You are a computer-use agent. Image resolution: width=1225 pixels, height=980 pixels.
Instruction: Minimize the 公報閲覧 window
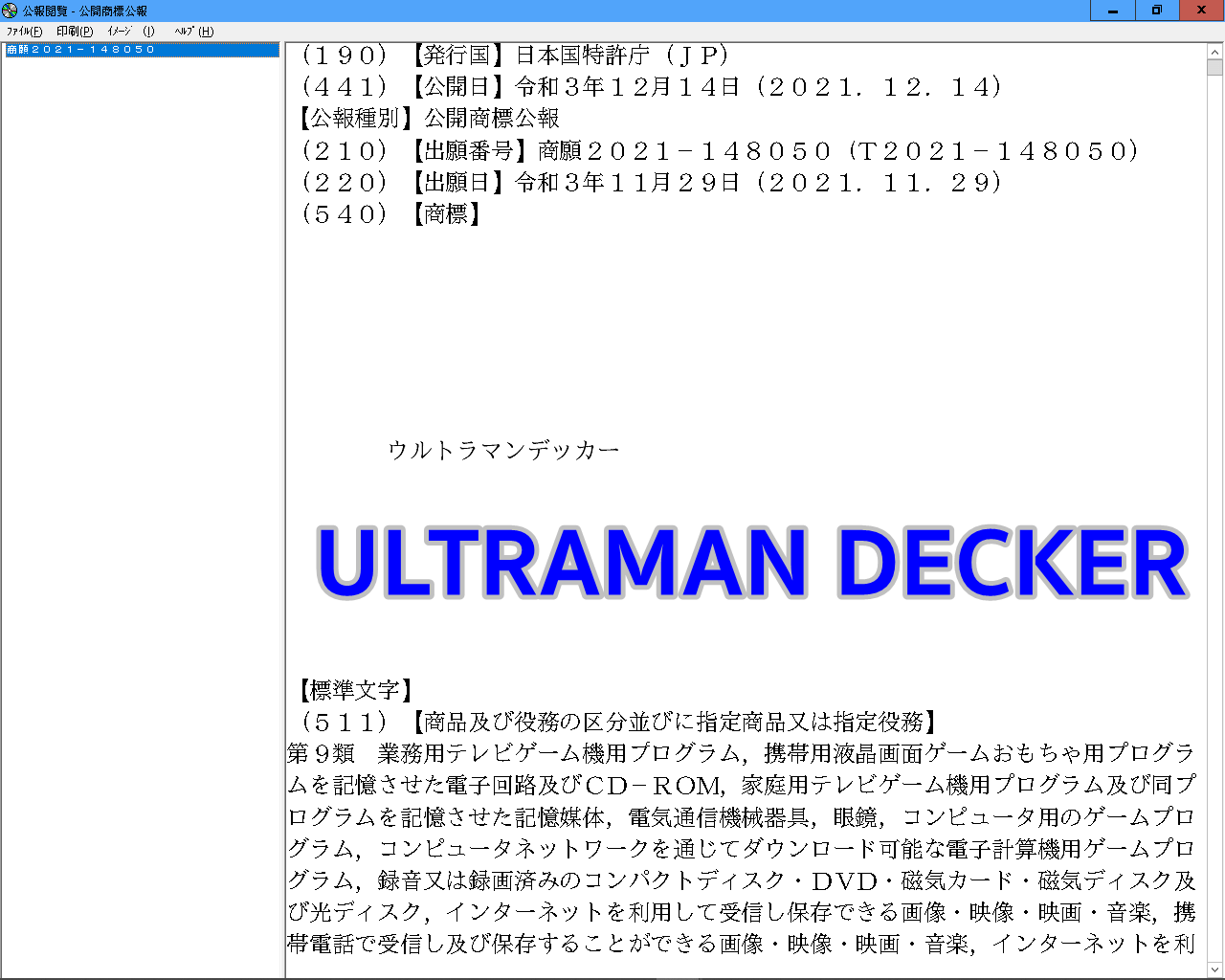[x=1113, y=11]
